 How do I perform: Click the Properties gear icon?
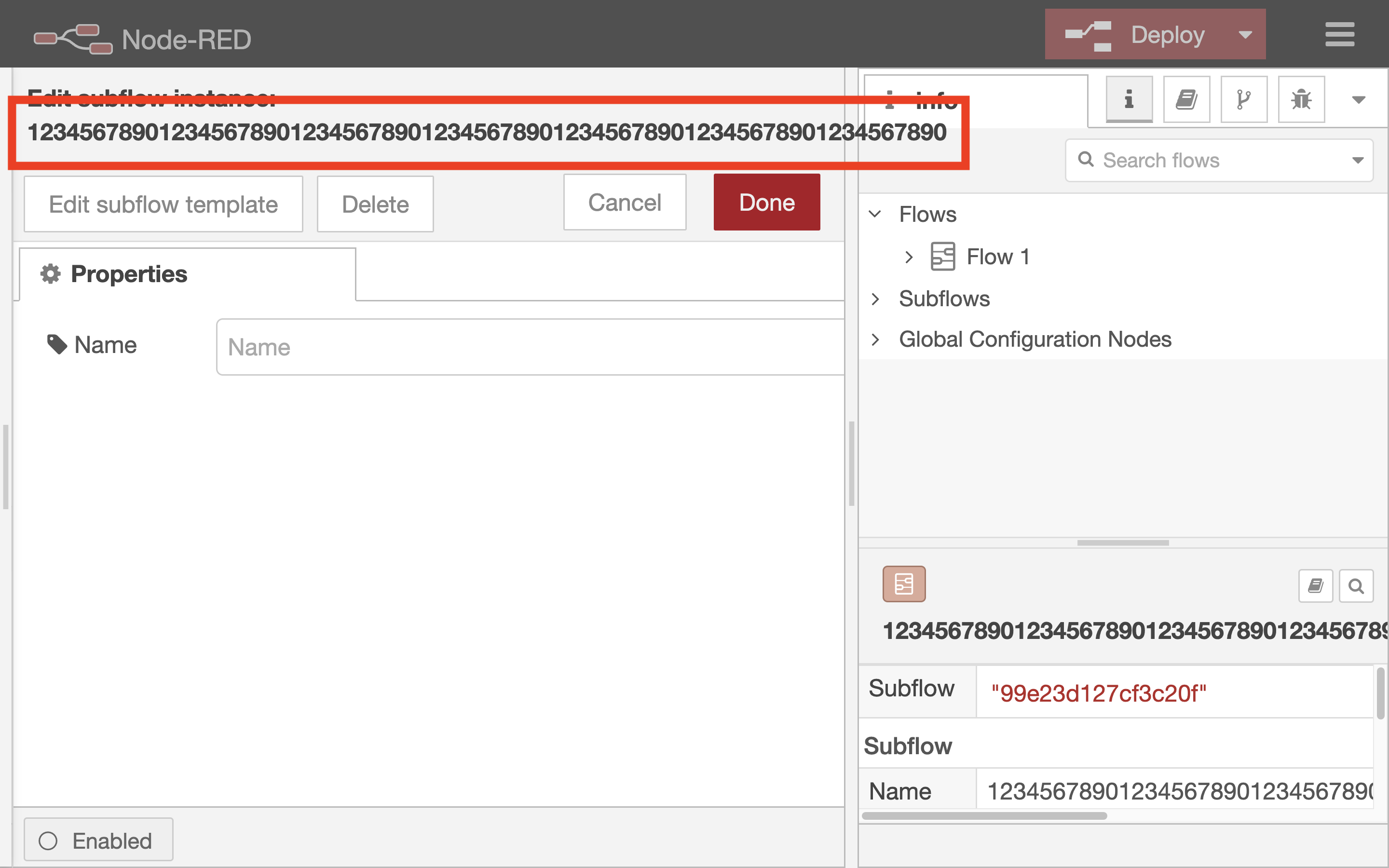point(51,274)
